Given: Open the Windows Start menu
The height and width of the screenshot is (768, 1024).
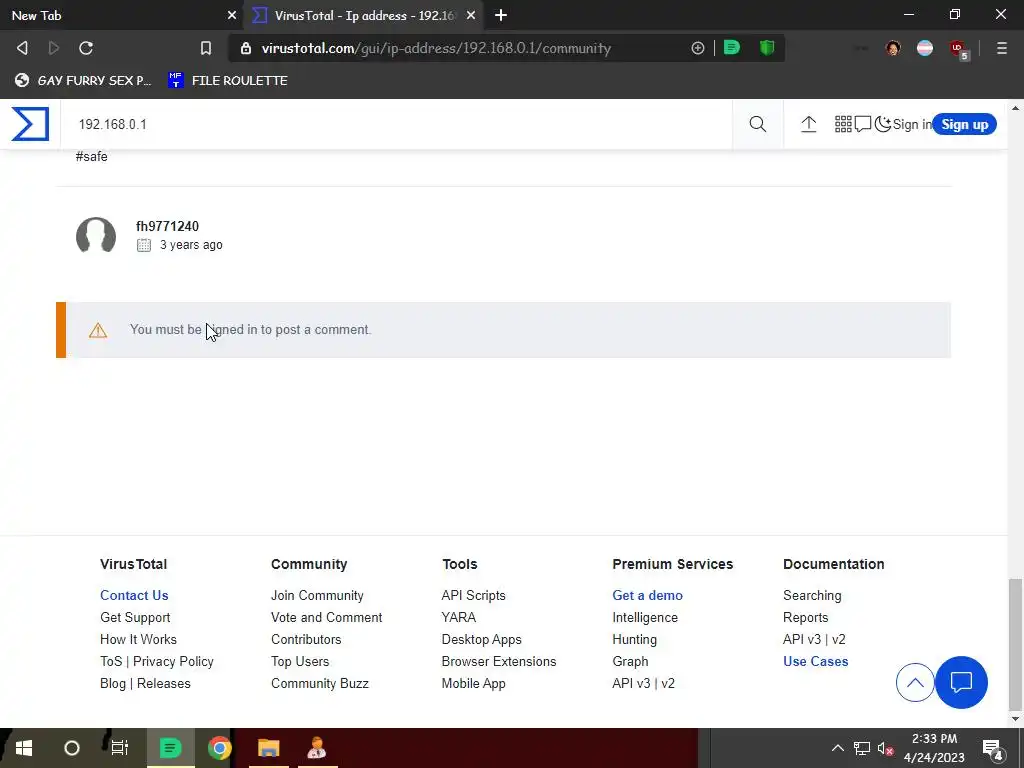Looking at the screenshot, I should coord(24,748).
